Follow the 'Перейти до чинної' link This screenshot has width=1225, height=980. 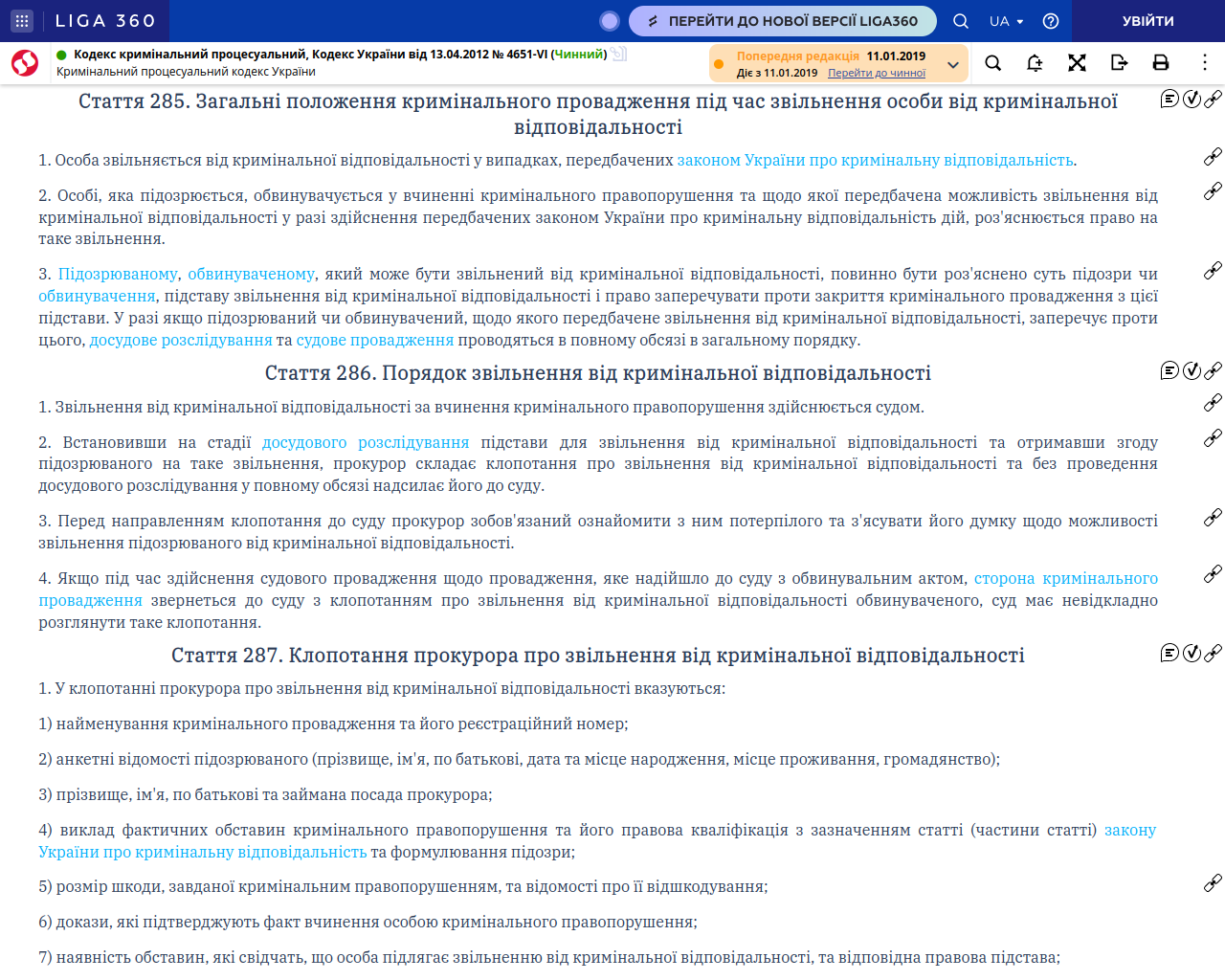[x=877, y=73]
